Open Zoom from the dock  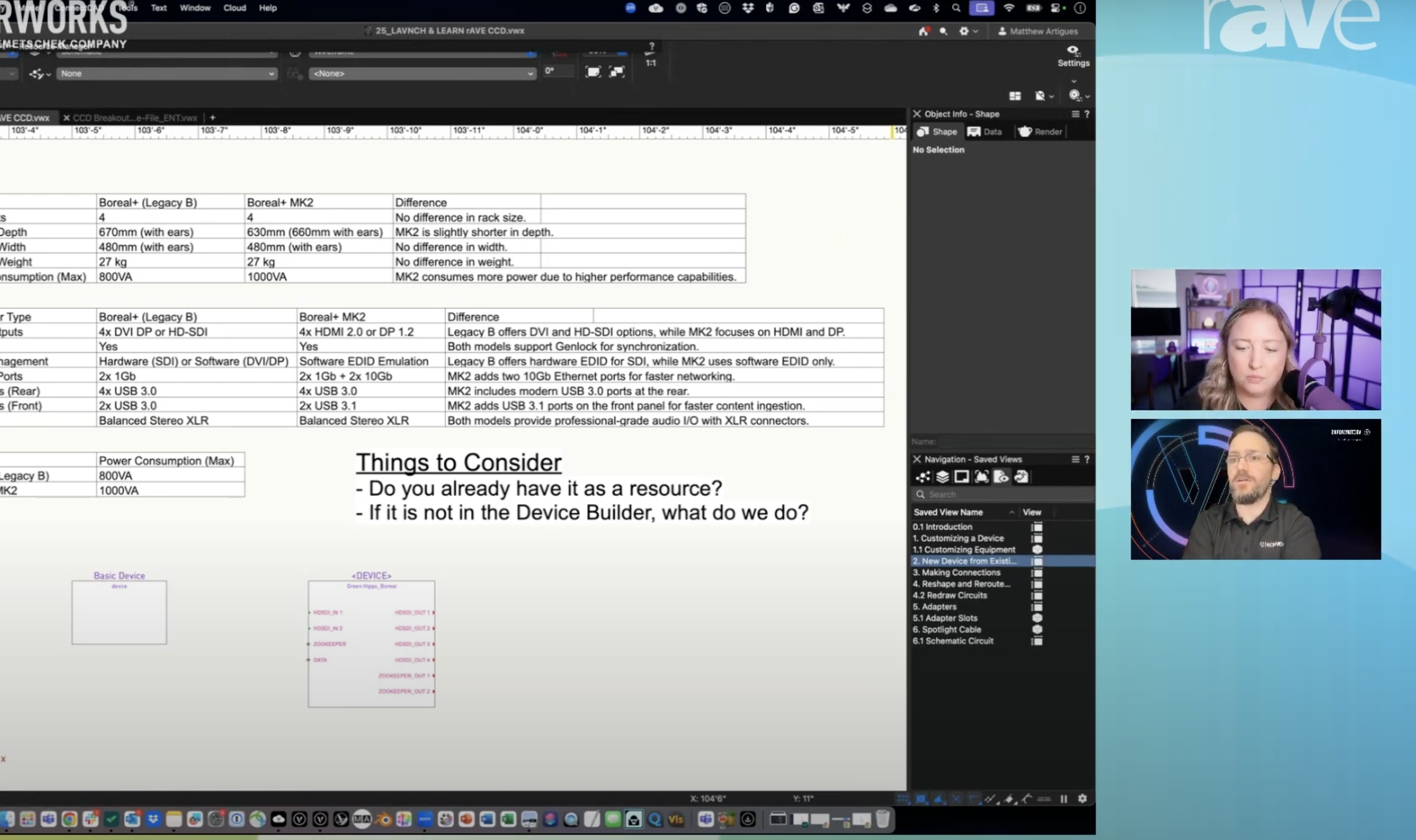pyautogui.click(x=424, y=819)
